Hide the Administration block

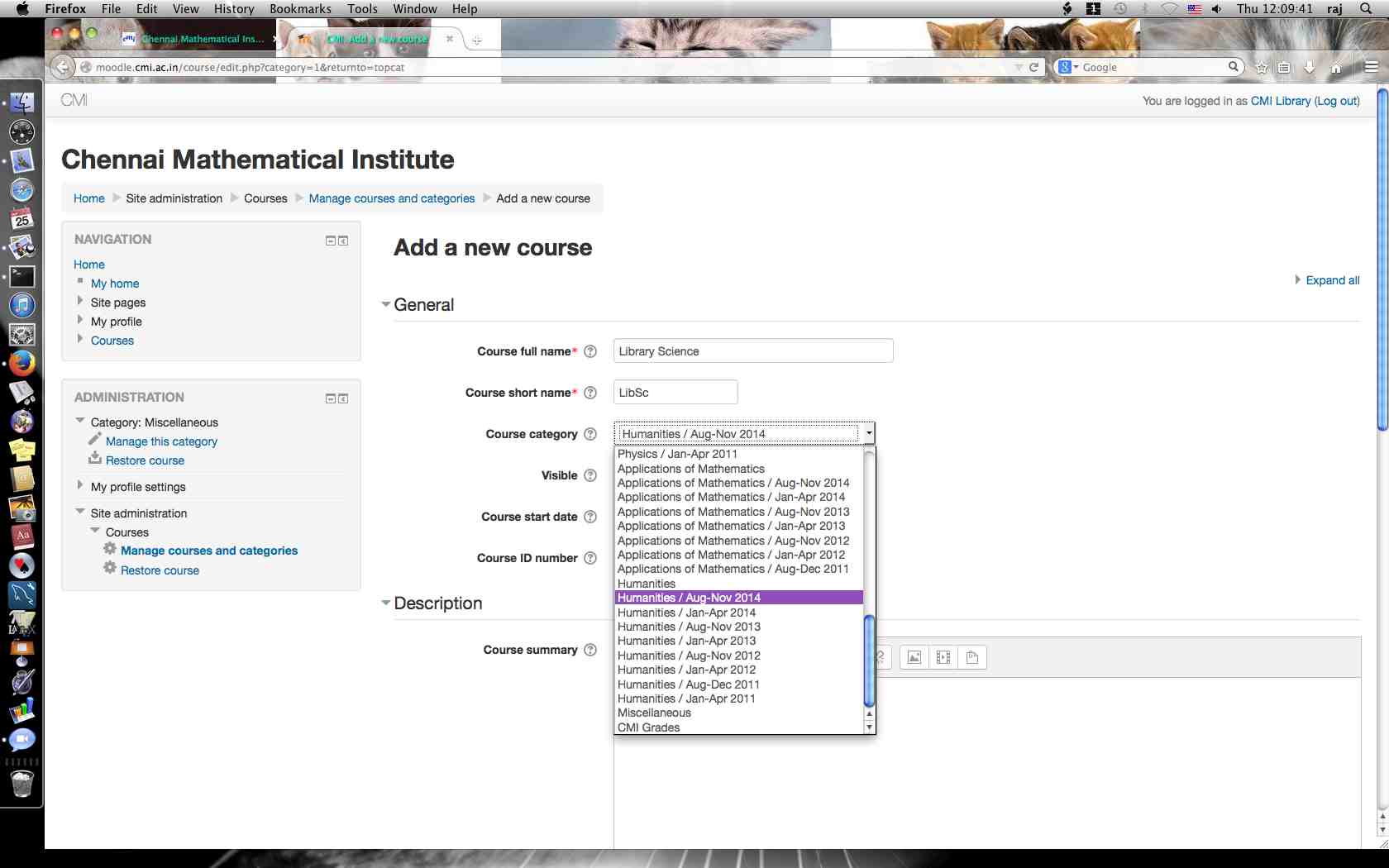click(331, 398)
